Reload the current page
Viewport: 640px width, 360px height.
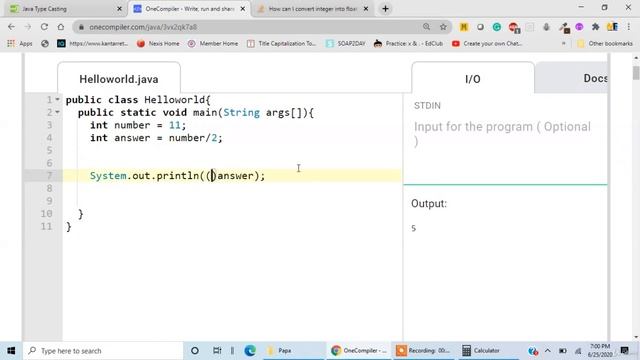tap(44, 27)
